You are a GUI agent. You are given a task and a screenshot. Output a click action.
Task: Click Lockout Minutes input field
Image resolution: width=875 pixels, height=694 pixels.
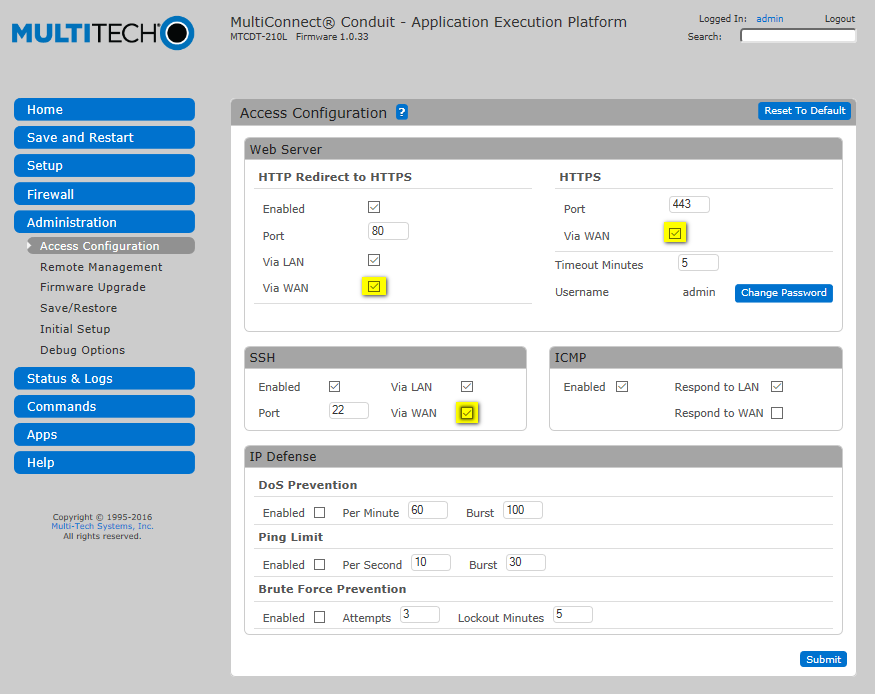pos(573,615)
